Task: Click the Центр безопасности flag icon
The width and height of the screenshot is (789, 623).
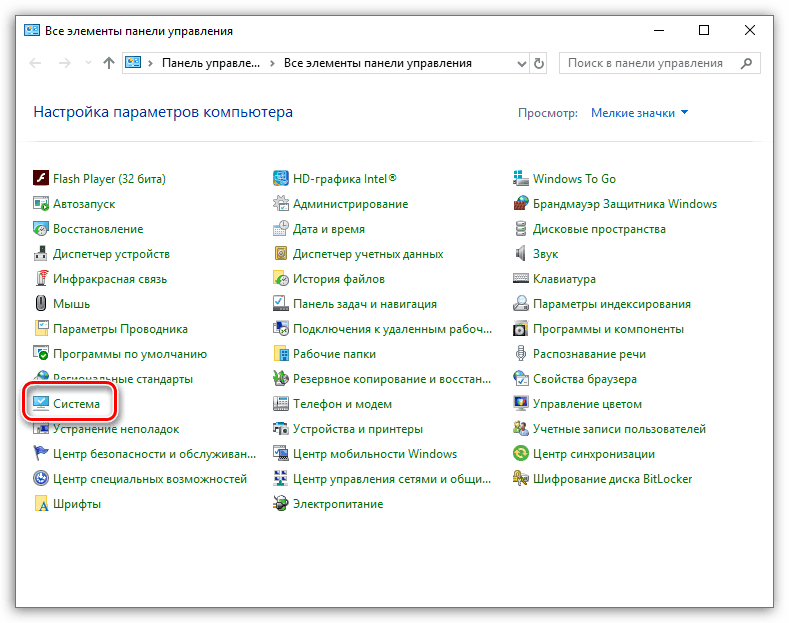Action: coord(41,453)
